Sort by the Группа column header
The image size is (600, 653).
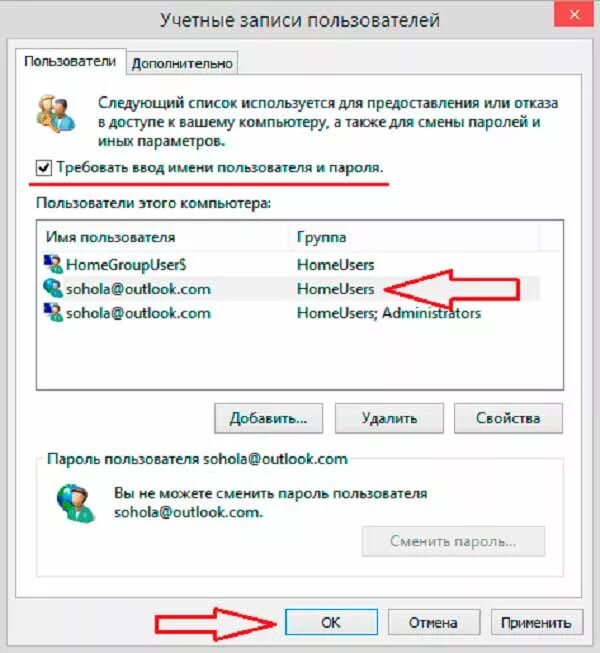(415, 237)
